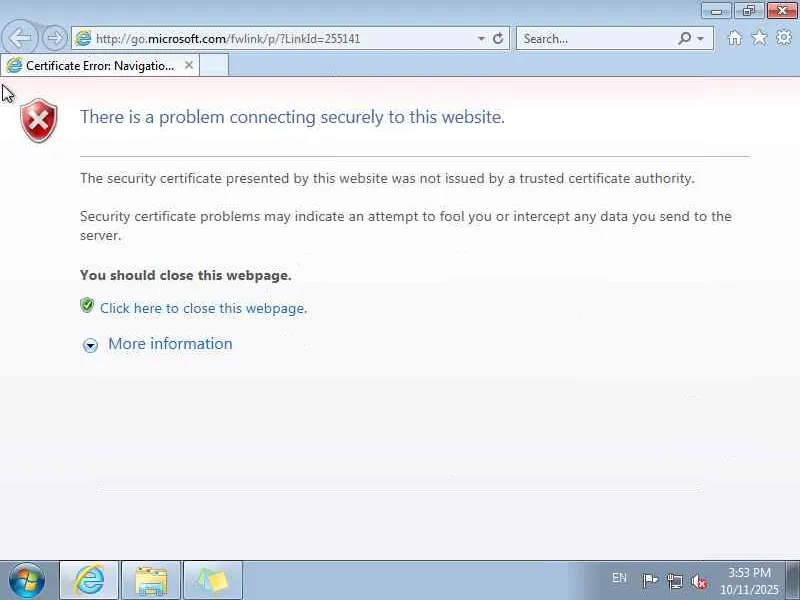
Task: Click into the Search... box
Action: pos(597,39)
